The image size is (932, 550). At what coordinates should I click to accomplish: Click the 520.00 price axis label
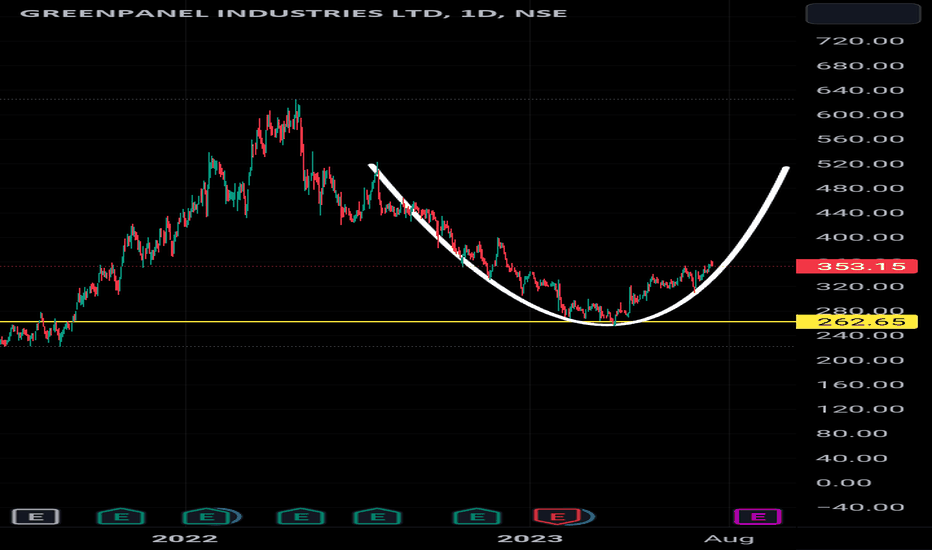point(860,164)
